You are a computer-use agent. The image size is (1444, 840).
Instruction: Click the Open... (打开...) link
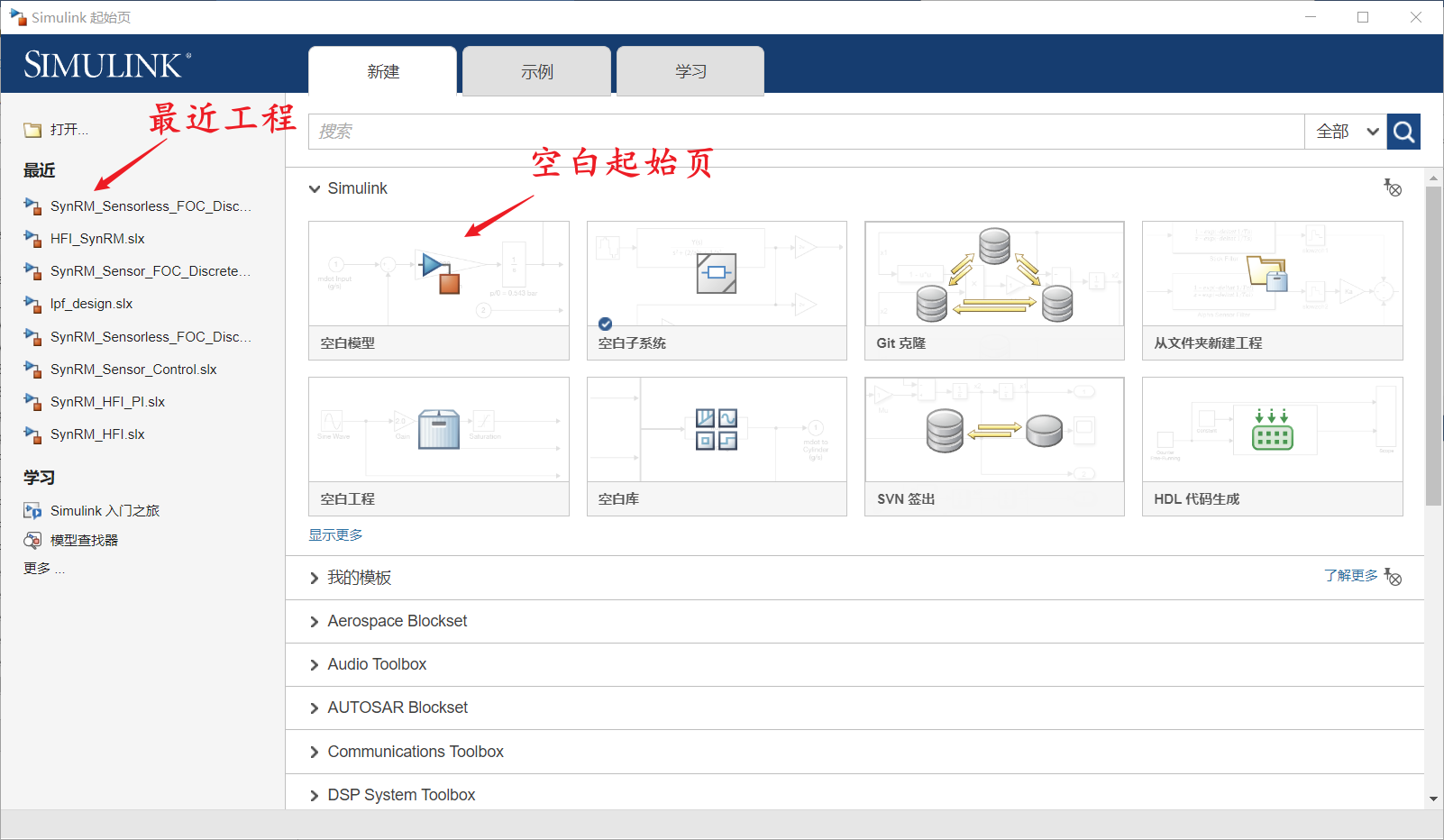69,130
